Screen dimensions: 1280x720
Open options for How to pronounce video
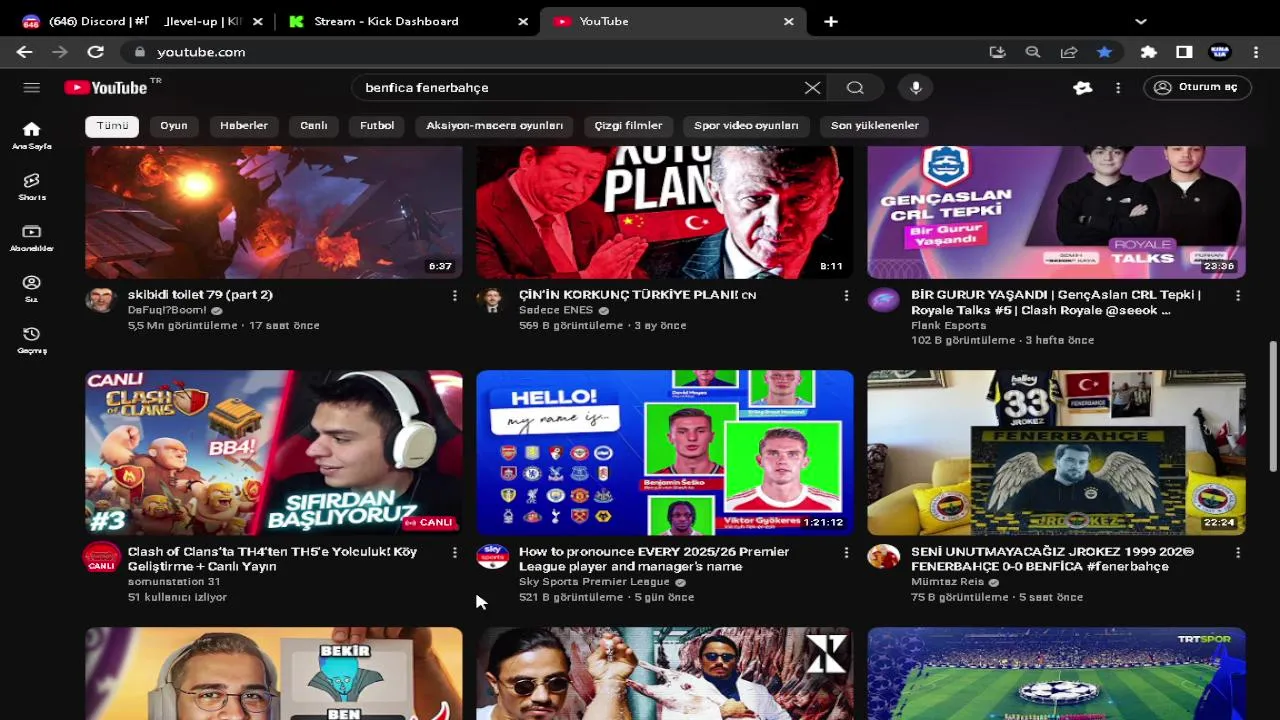click(x=846, y=552)
